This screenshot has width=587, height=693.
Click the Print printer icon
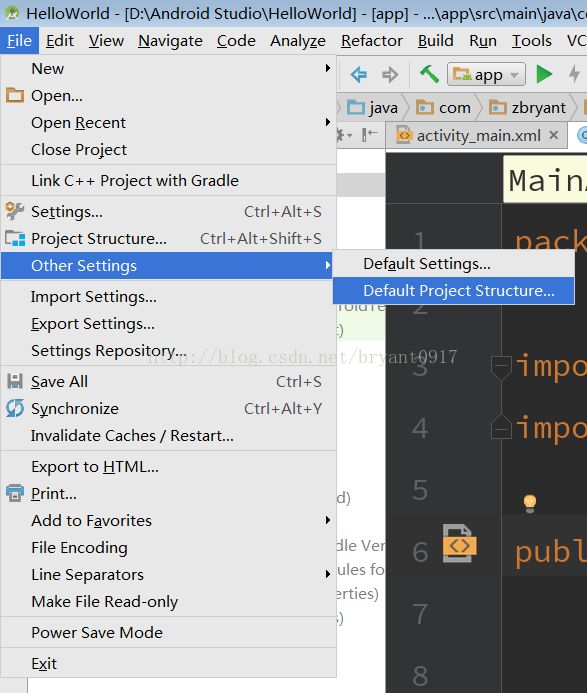point(15,493)
